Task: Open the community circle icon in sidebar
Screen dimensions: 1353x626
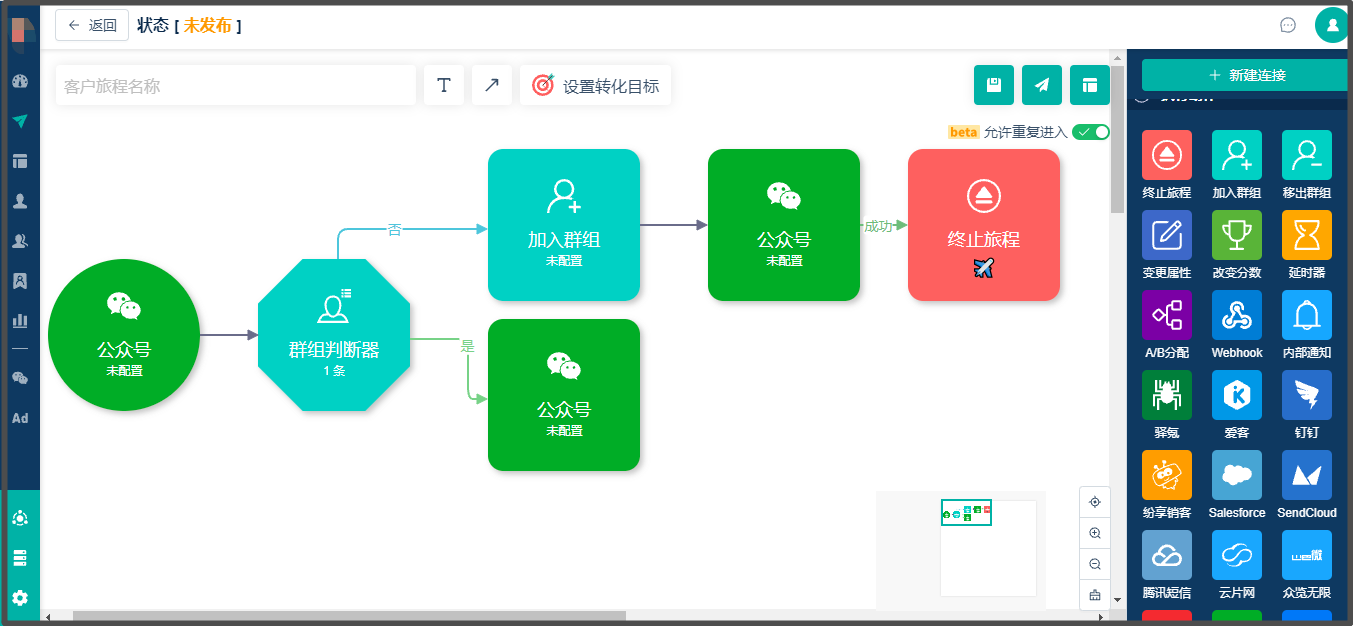Action: [20, 518]
